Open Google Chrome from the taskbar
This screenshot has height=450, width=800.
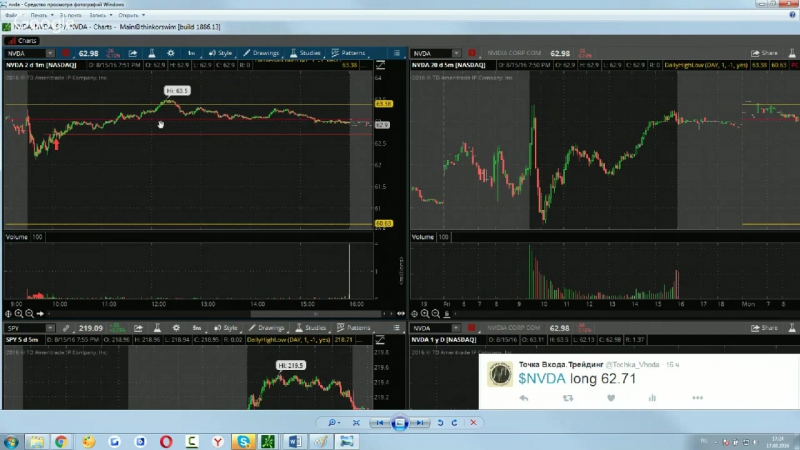pos(61,441)
